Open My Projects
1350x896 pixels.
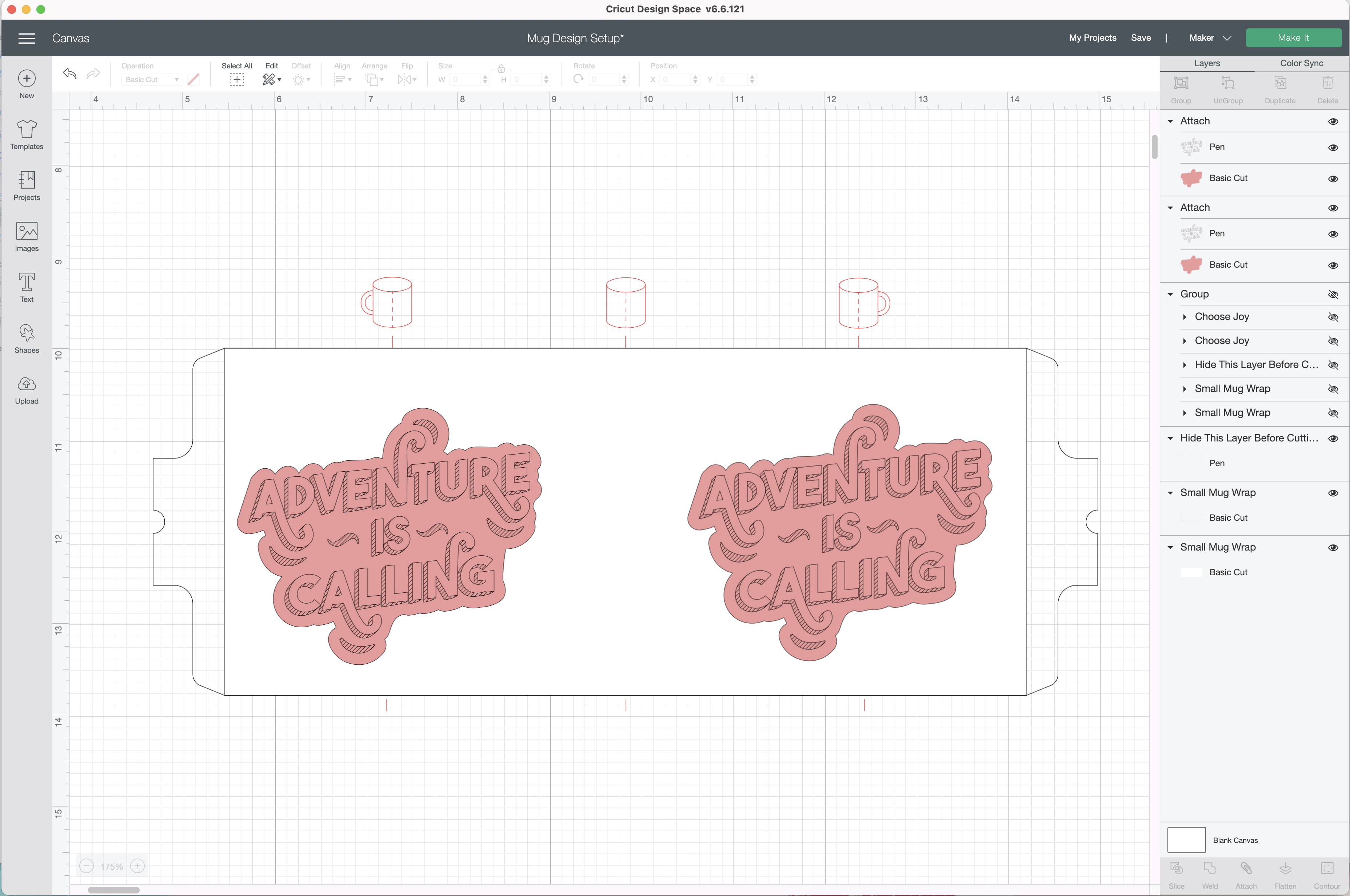coord(1092,38)
